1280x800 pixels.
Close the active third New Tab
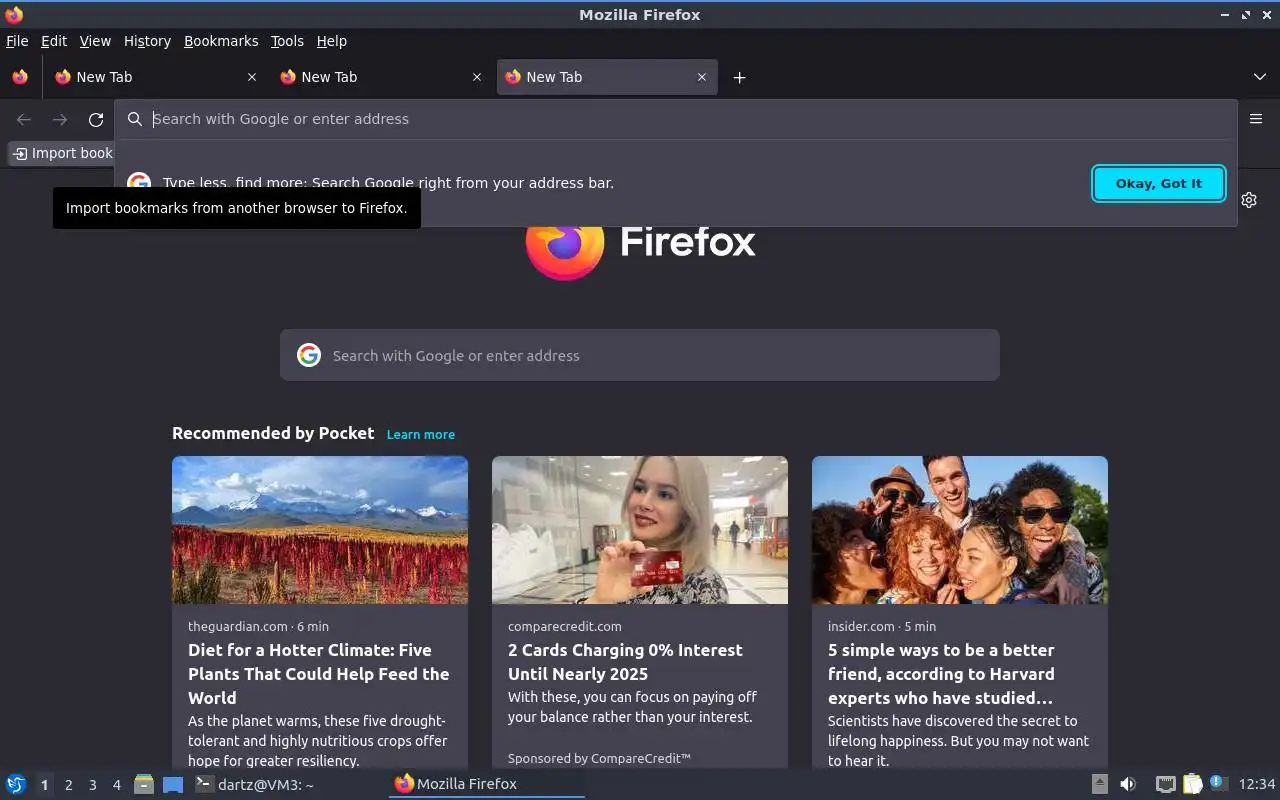click(702, 77)
